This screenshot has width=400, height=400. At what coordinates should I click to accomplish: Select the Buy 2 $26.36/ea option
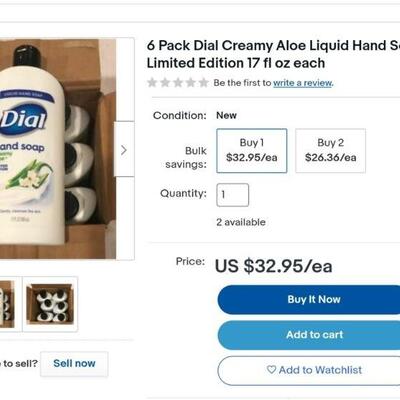pos(330,151)
